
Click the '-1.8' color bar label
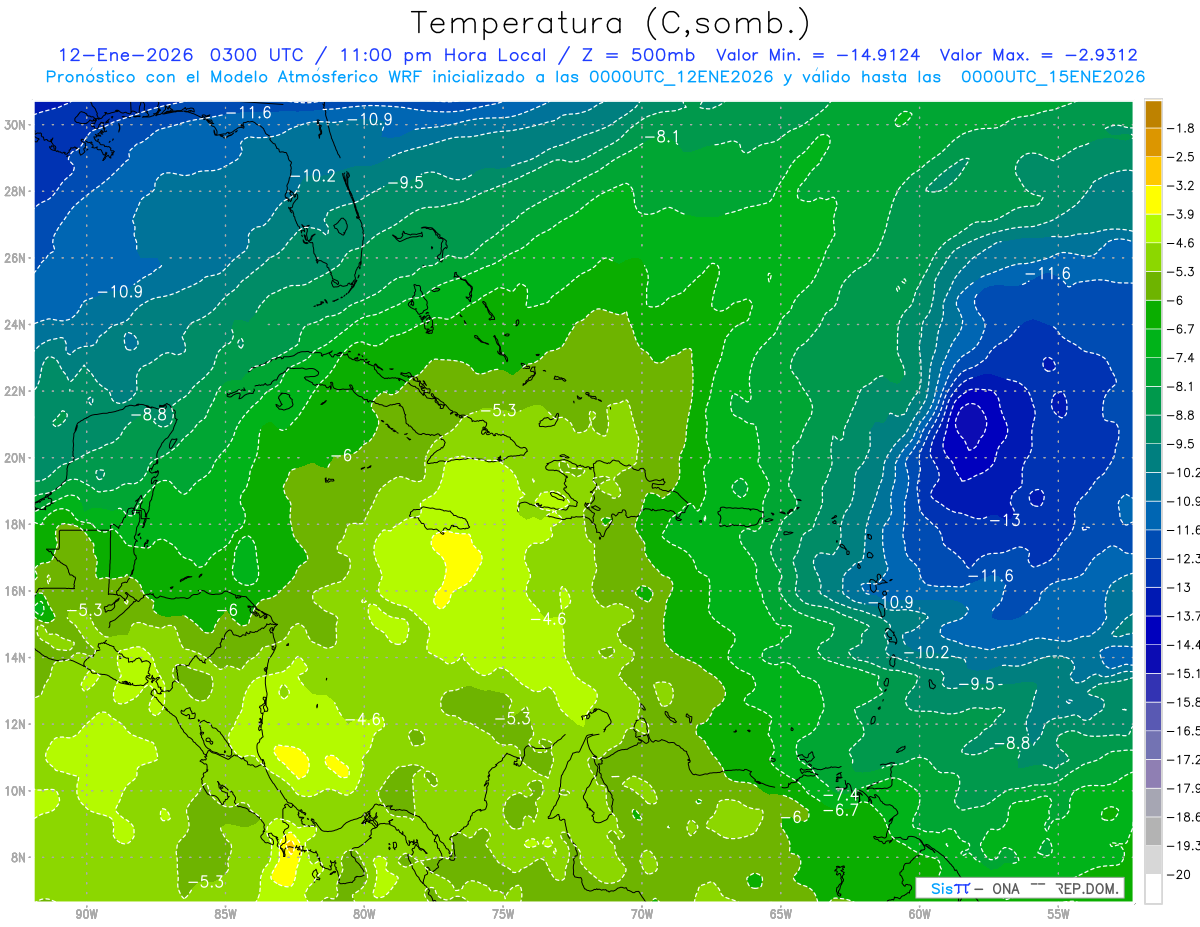(1181, 128)
